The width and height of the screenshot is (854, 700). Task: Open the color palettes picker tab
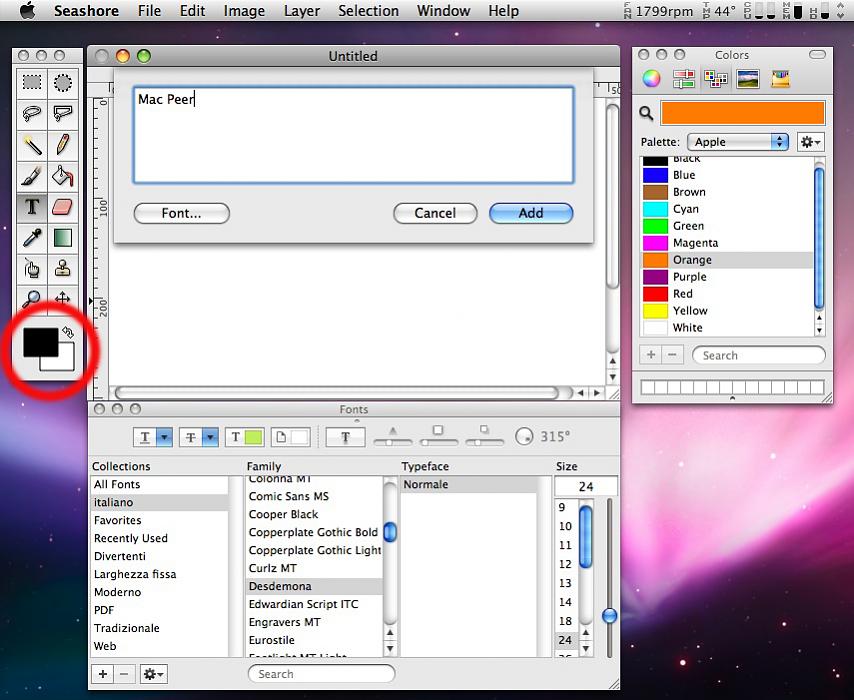716,79
